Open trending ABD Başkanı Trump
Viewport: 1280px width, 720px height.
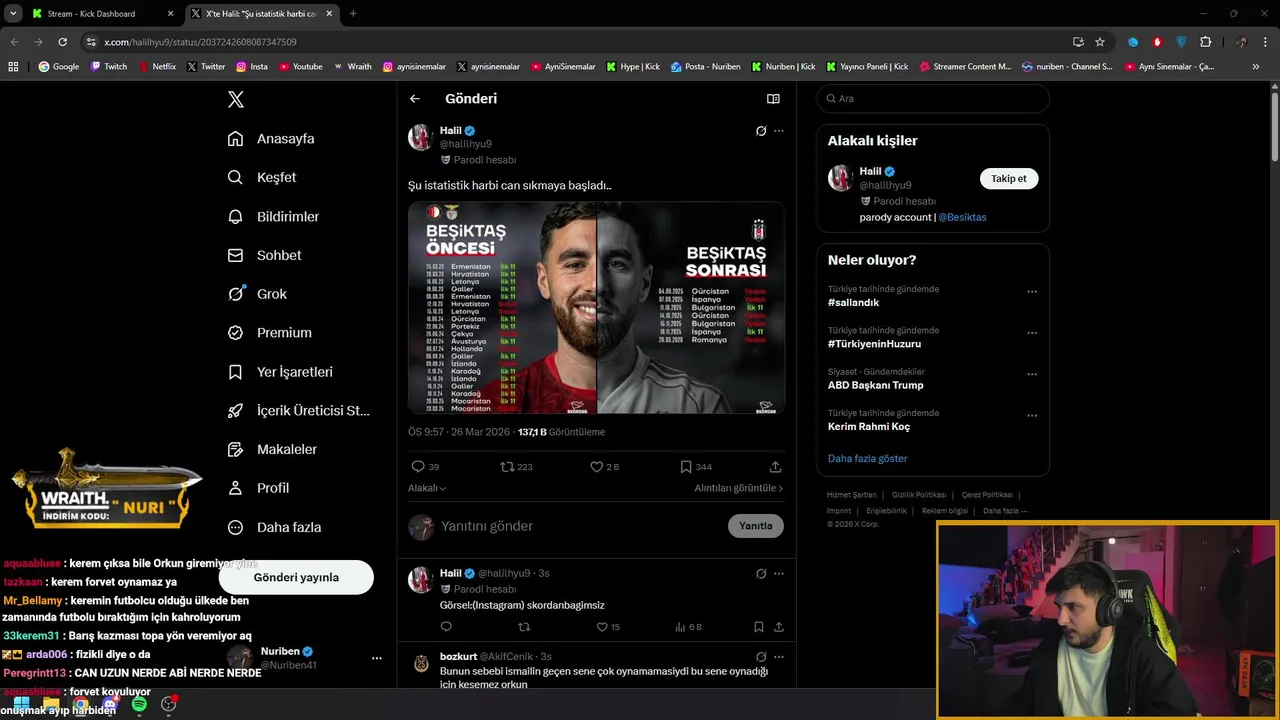(x=875, y=385)
